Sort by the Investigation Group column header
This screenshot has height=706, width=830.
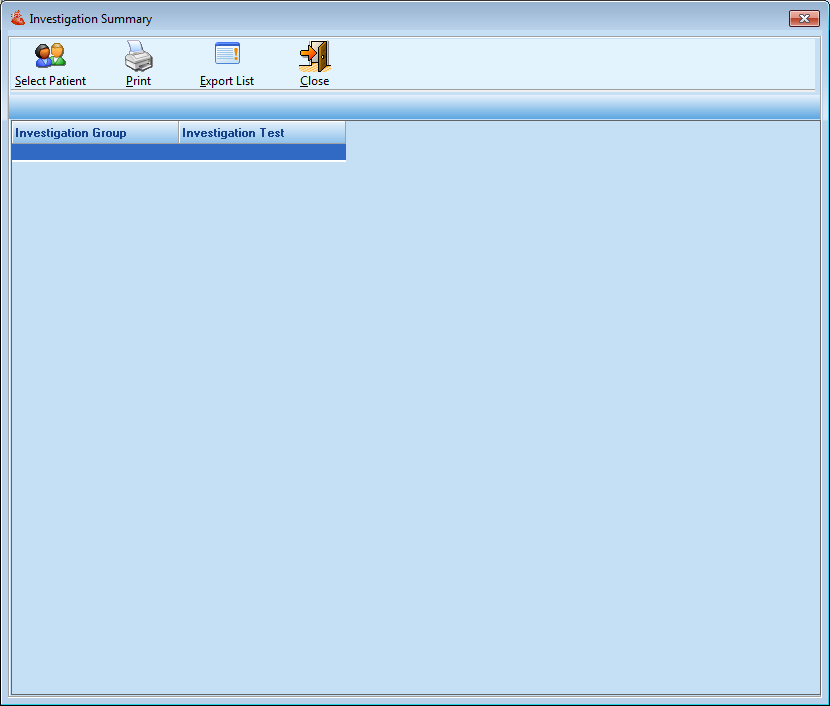pyautogui.click(x=94, y=133)
